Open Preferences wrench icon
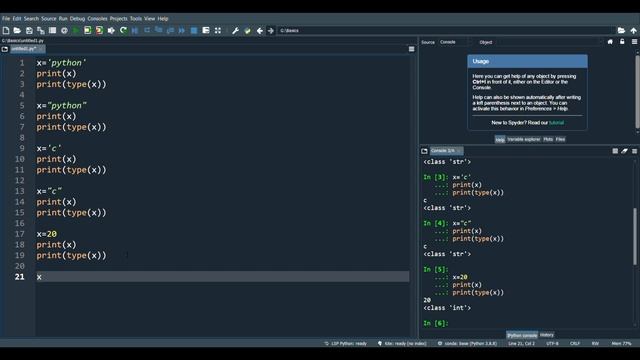 coord(236,31)
